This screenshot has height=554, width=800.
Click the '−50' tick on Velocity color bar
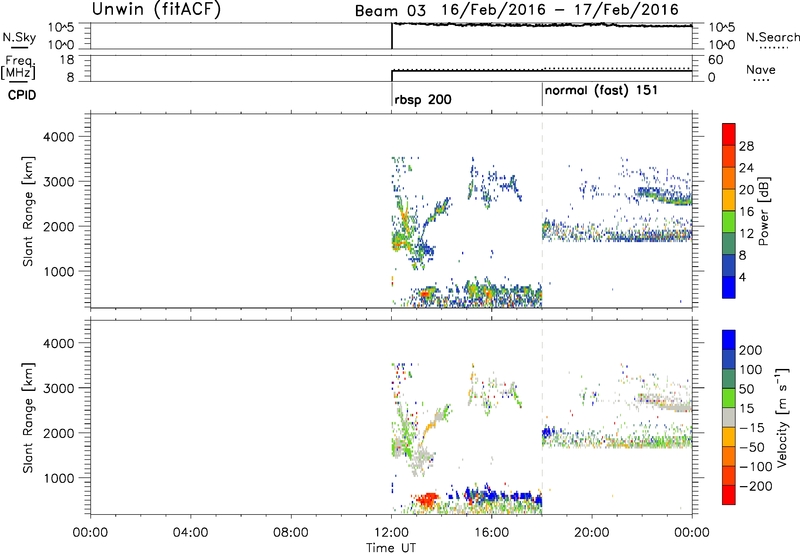[752, 447]
